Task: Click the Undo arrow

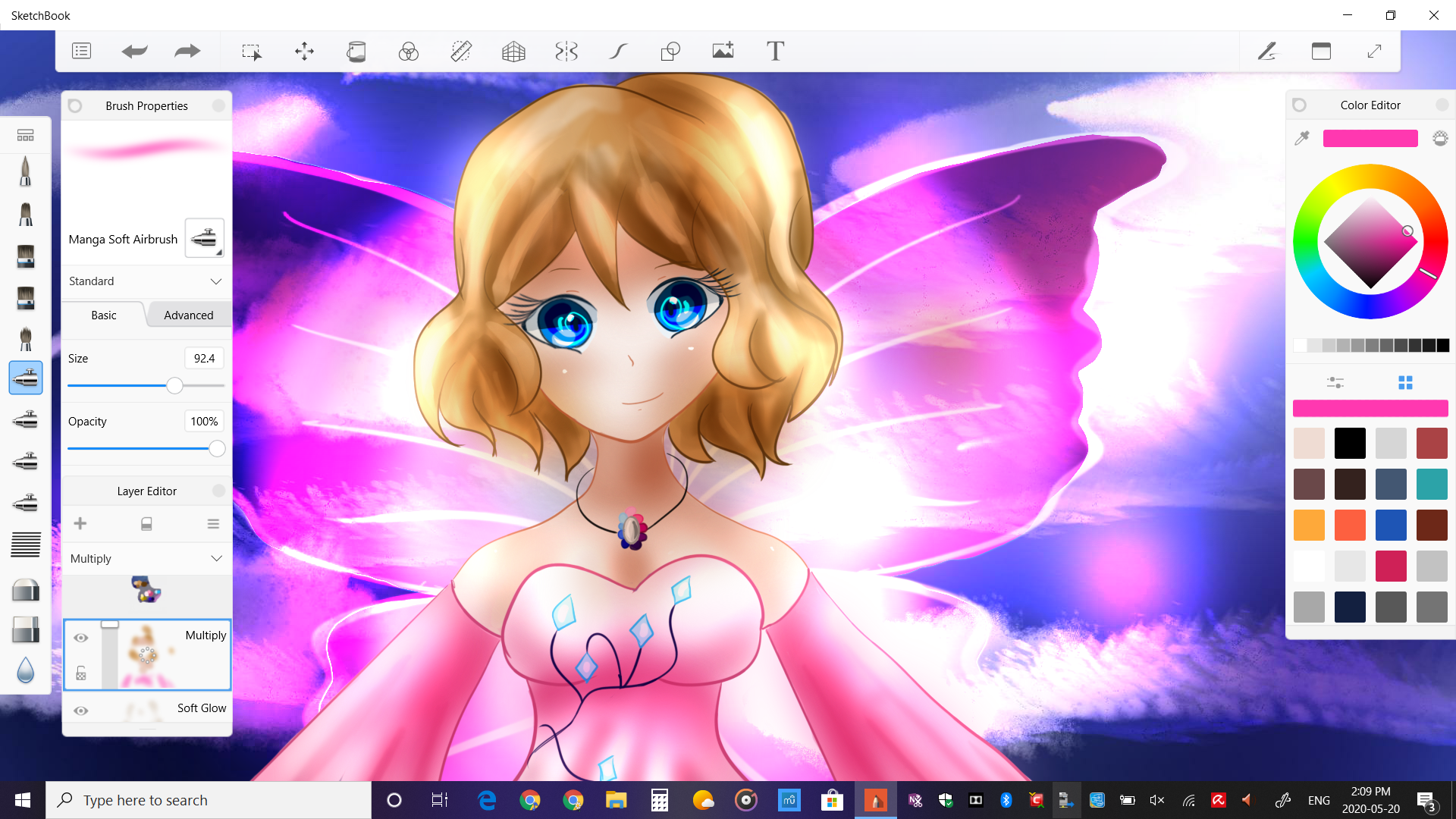Action: [134, 51]
